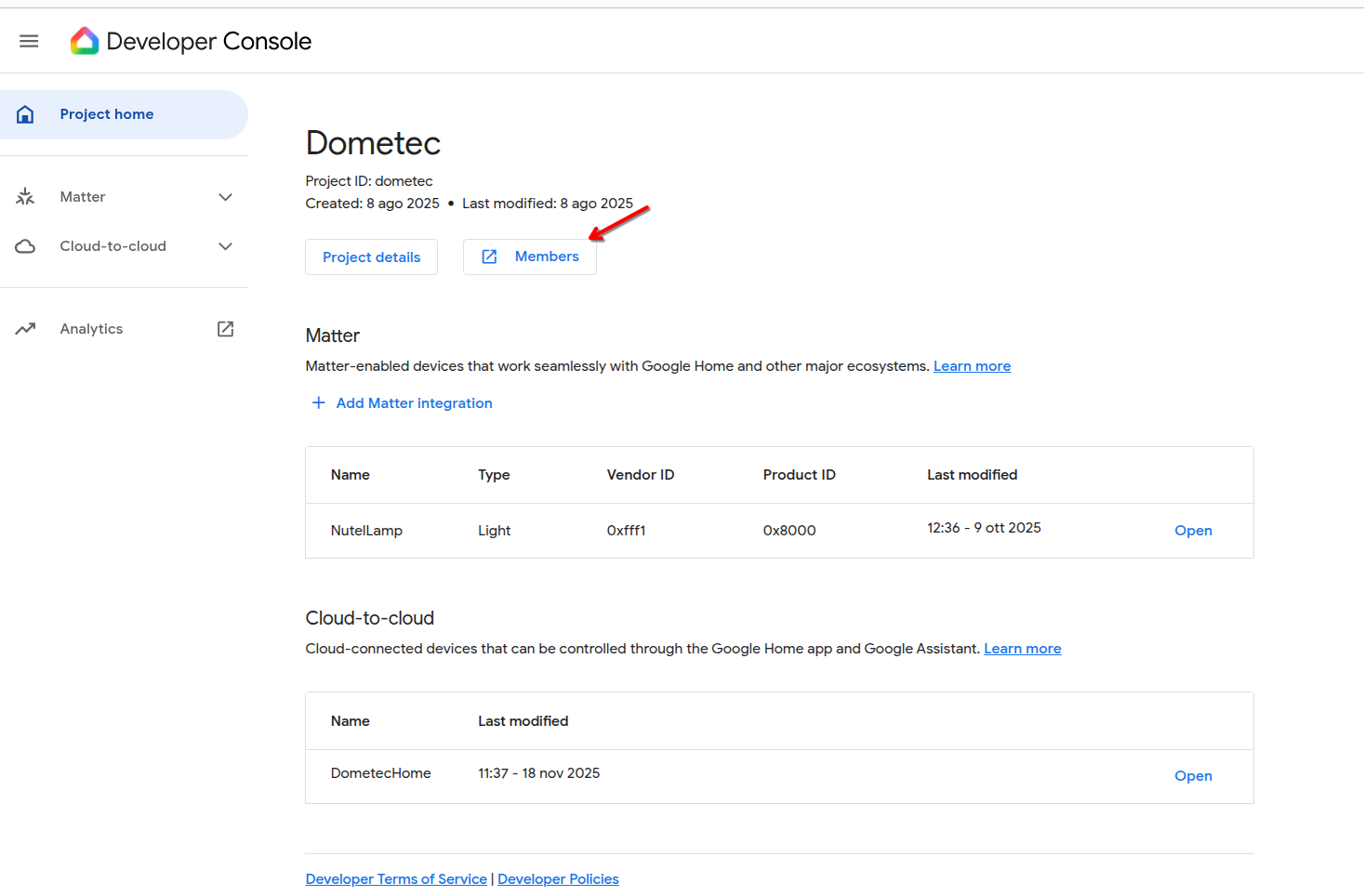Click the Analytics trend line icon
This screenshot has width=1364, height=896.
click(x=26, y=329)
